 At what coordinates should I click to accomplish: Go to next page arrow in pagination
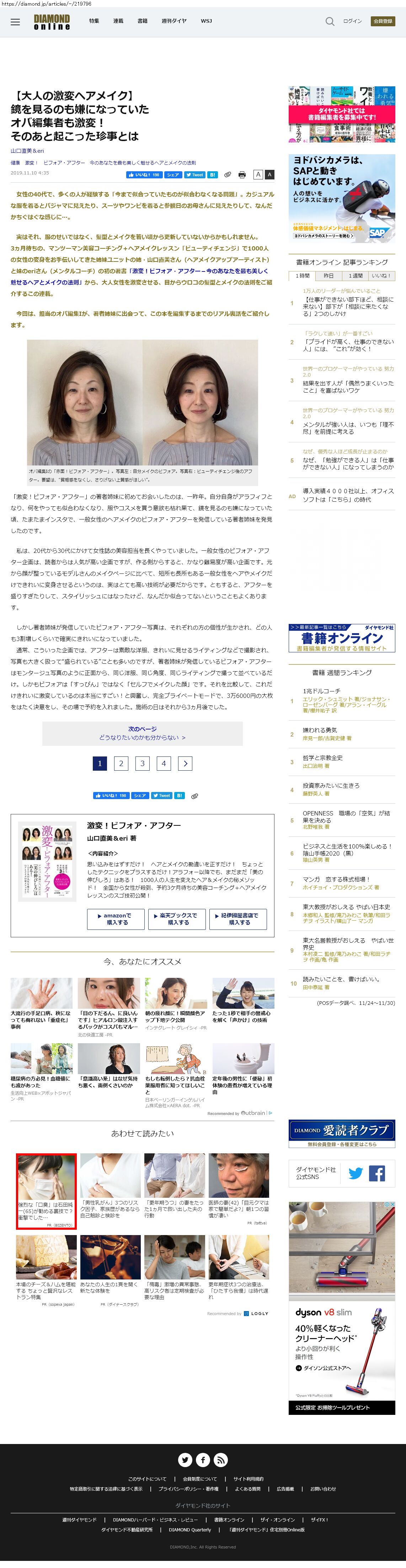186,763
